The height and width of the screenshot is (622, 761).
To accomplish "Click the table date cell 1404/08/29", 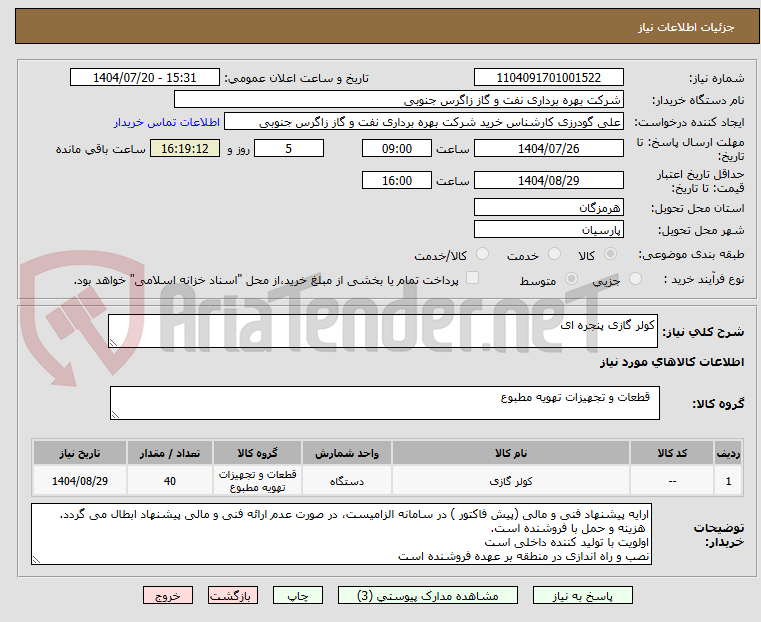I will click(x=80, y=481).
